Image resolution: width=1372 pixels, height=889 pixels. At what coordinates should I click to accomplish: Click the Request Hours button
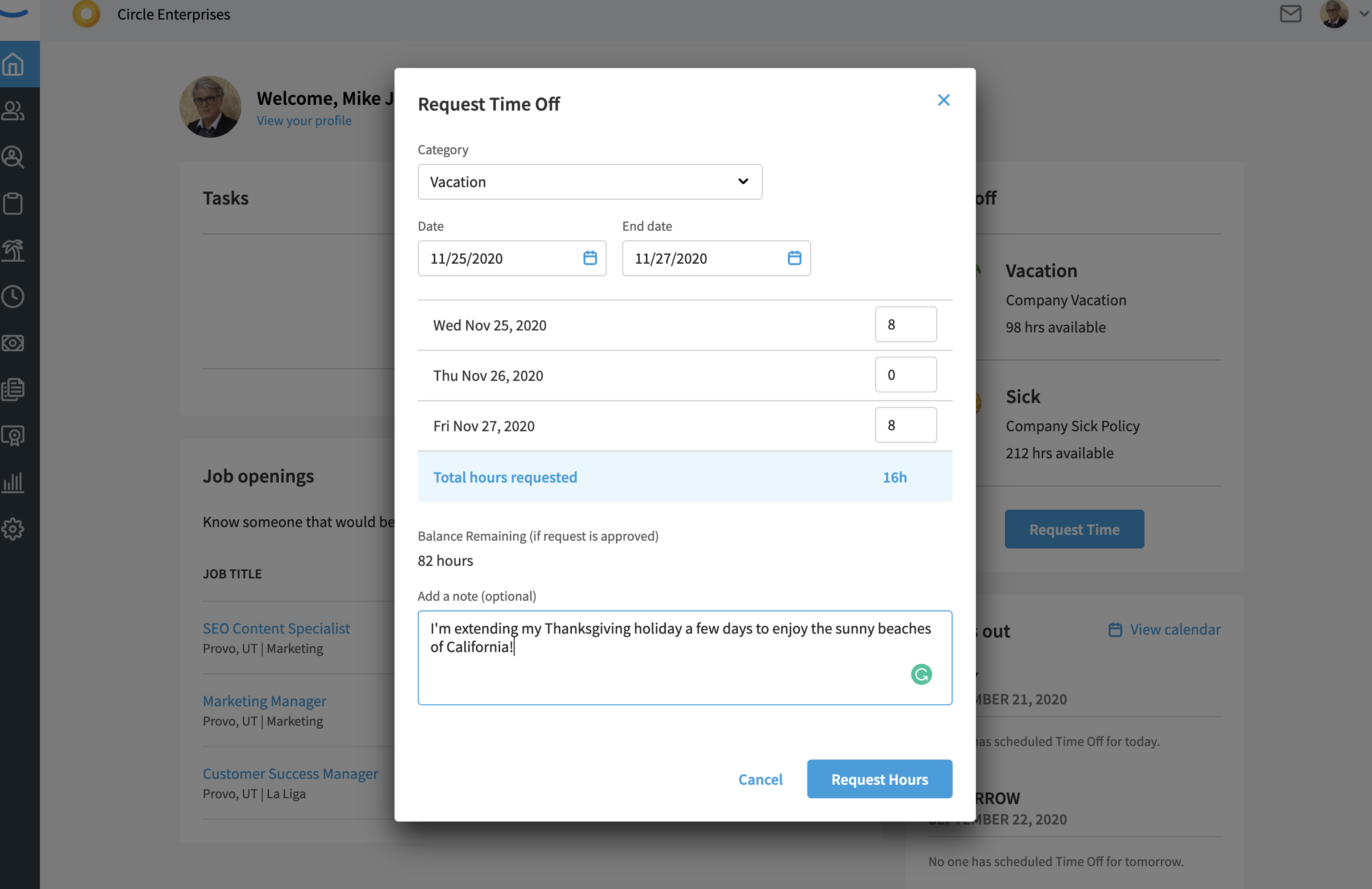(x=879, y=779)
